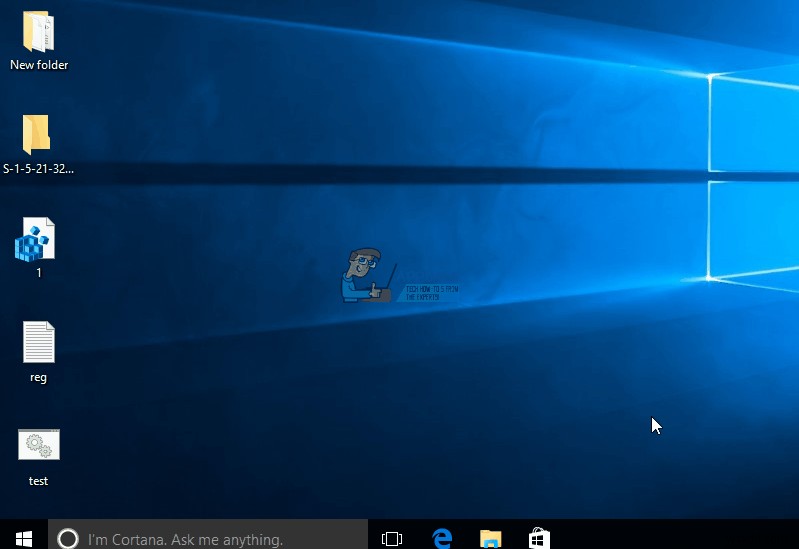Viewport: 799px width, 549px height.
Task: Select the reg text document icon
Action: coord(39,342)
